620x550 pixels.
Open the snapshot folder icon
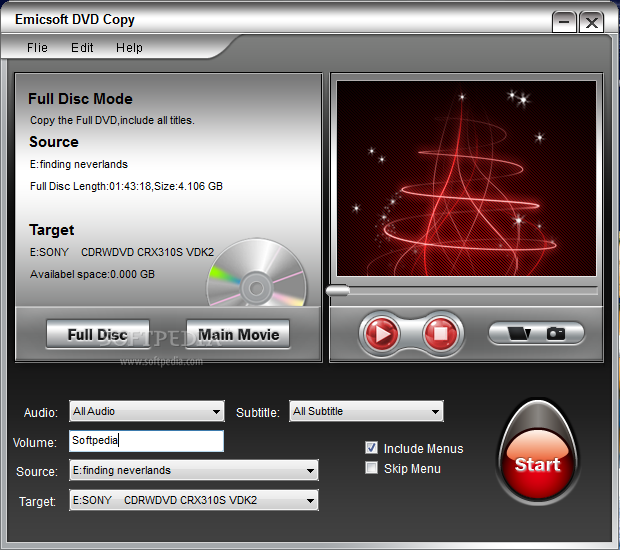tap(519, 333)
